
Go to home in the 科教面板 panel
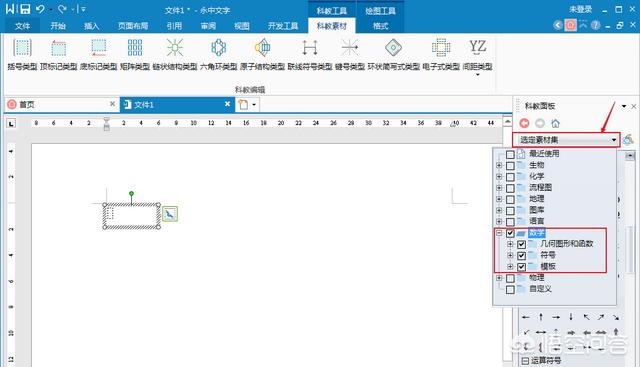556,123
